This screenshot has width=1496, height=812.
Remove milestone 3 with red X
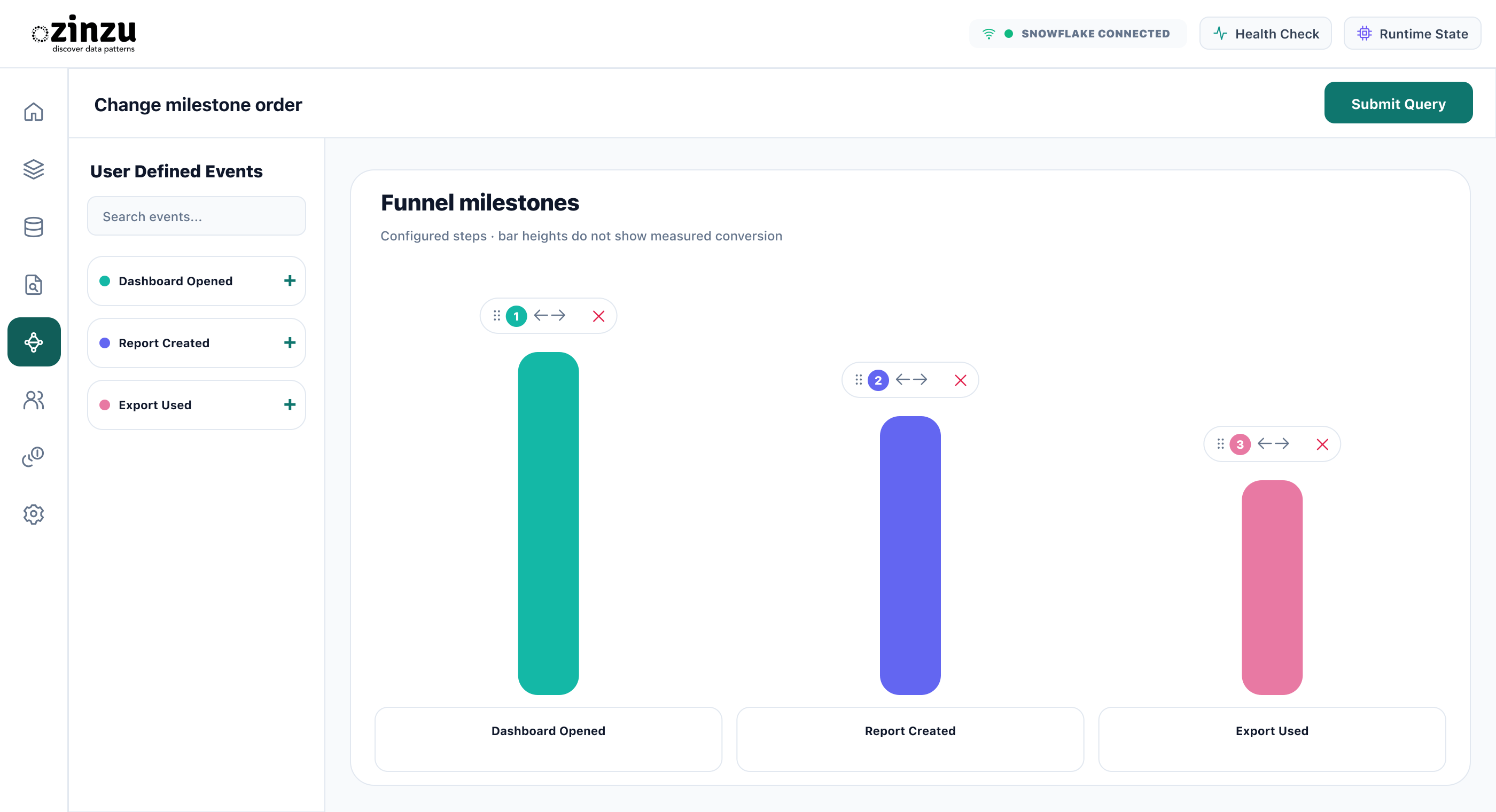pyautogui.click(x=1322, y=444)
